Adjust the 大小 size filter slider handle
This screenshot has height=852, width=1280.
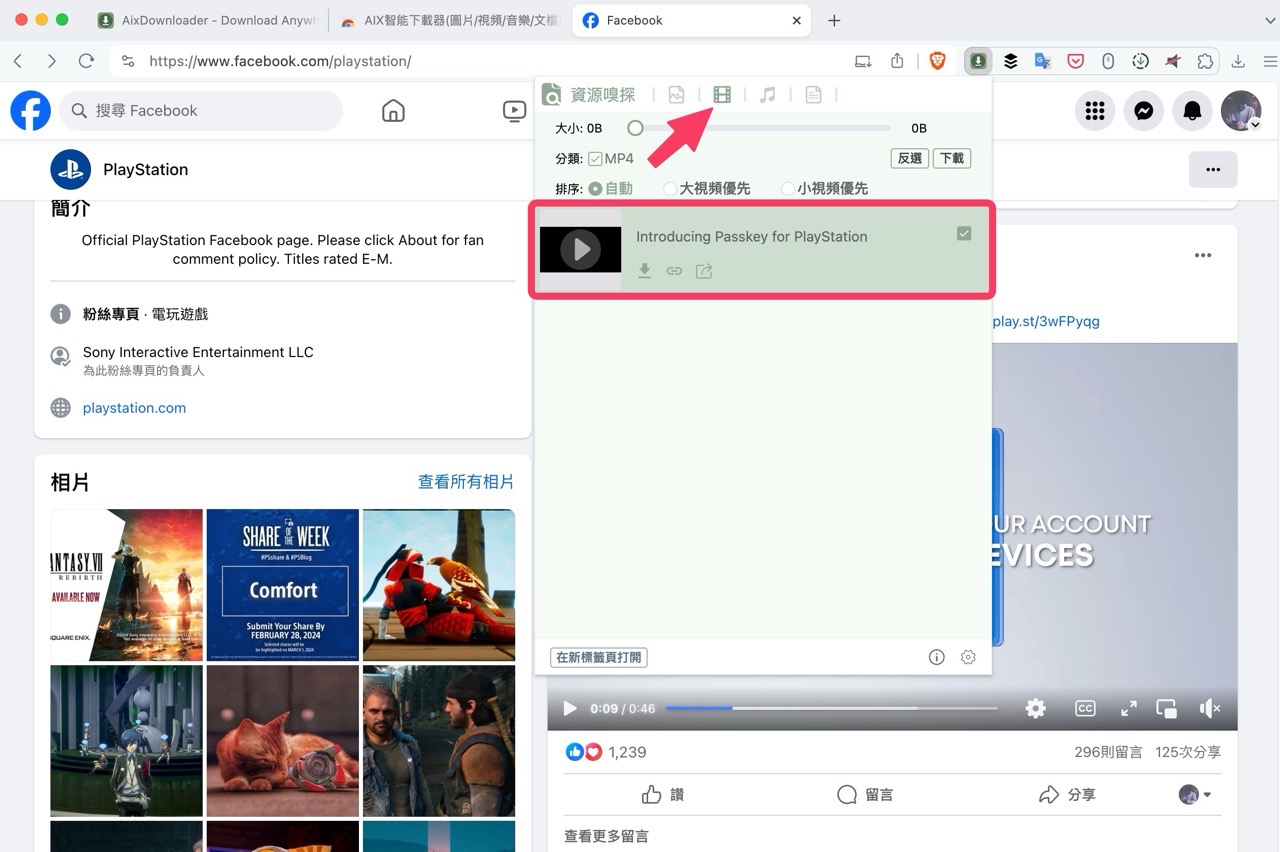635,128
